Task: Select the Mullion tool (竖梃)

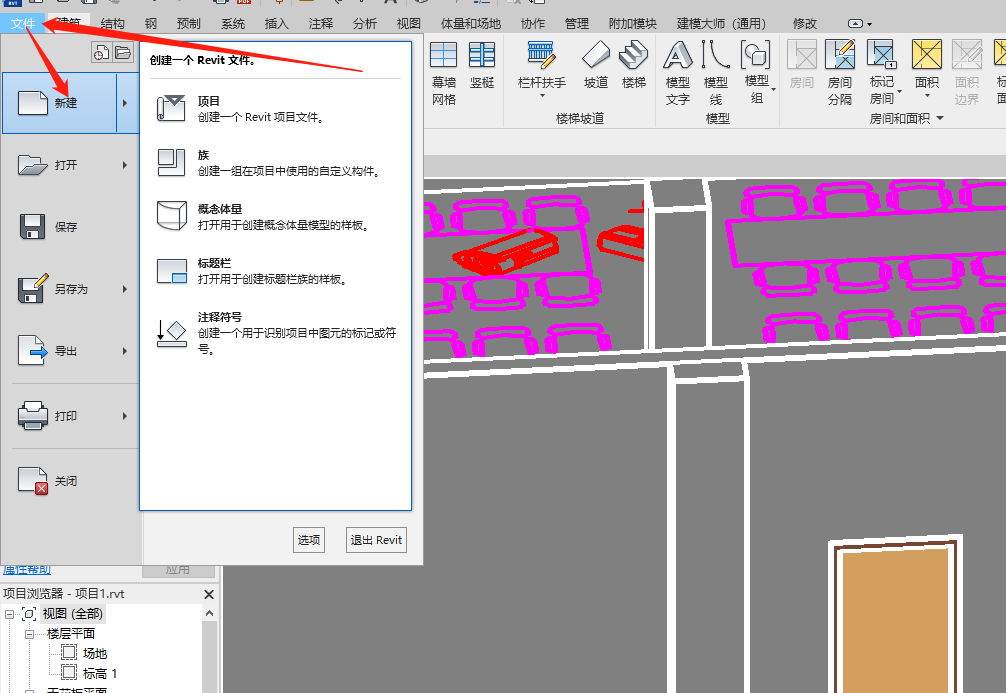Action: coord(482,65)
